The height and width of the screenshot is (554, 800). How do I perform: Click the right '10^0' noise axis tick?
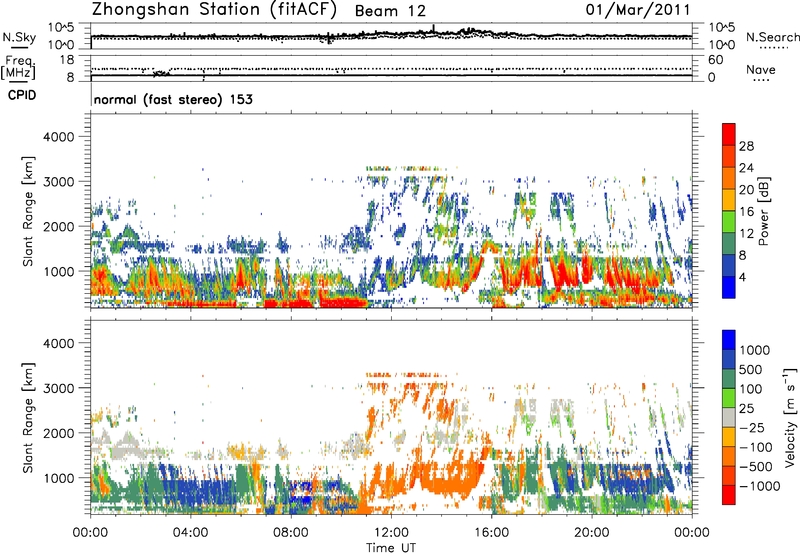click(721, 45)
